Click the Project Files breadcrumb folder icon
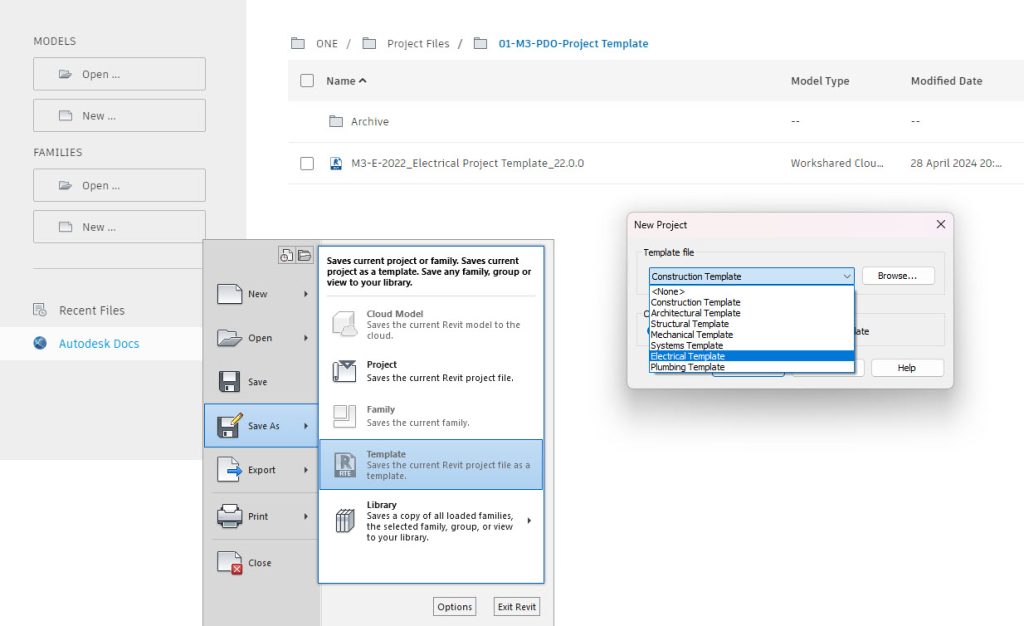Image resolution: width=1024 pixels, height=626 pixels. click(x=369, y=43)
